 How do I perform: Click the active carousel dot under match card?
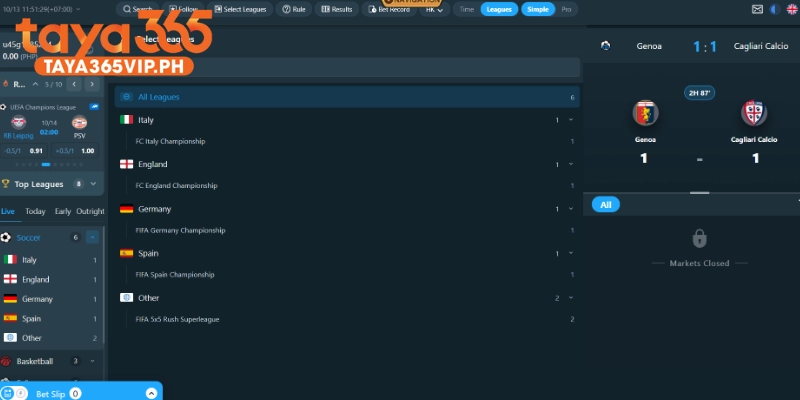46,164
